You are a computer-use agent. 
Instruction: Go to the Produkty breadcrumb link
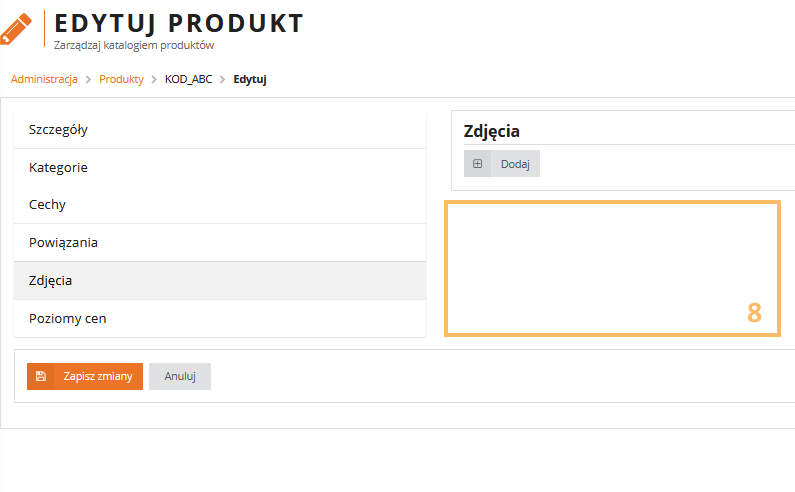click(x=121, y=79)
